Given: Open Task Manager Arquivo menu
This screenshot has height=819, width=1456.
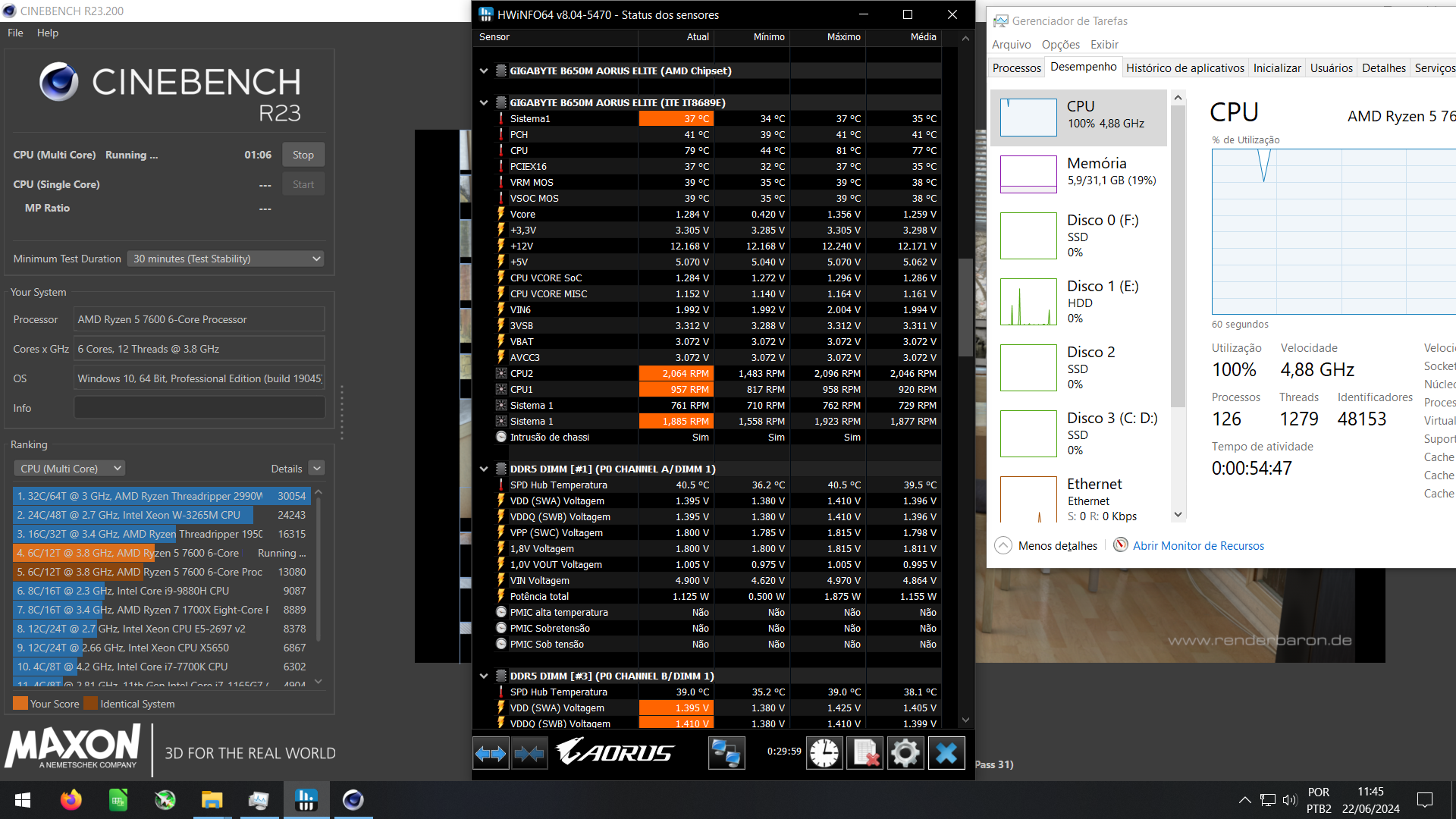Looking at the screenshot, I should point(1012,44).
